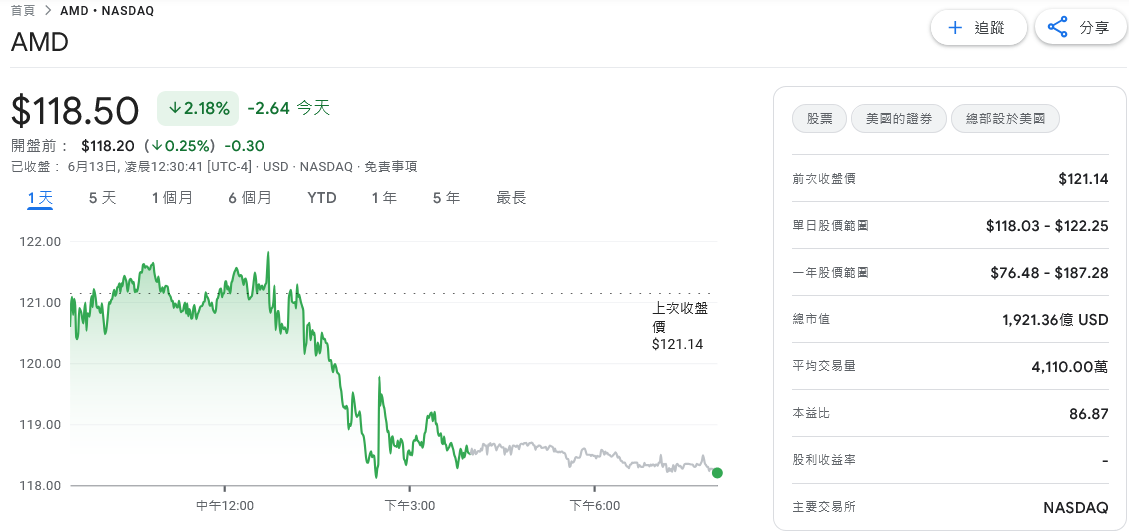The image size is (1129, 532).
Task: Open the 6 個月 chart view
Action: (x=249, y=198)
